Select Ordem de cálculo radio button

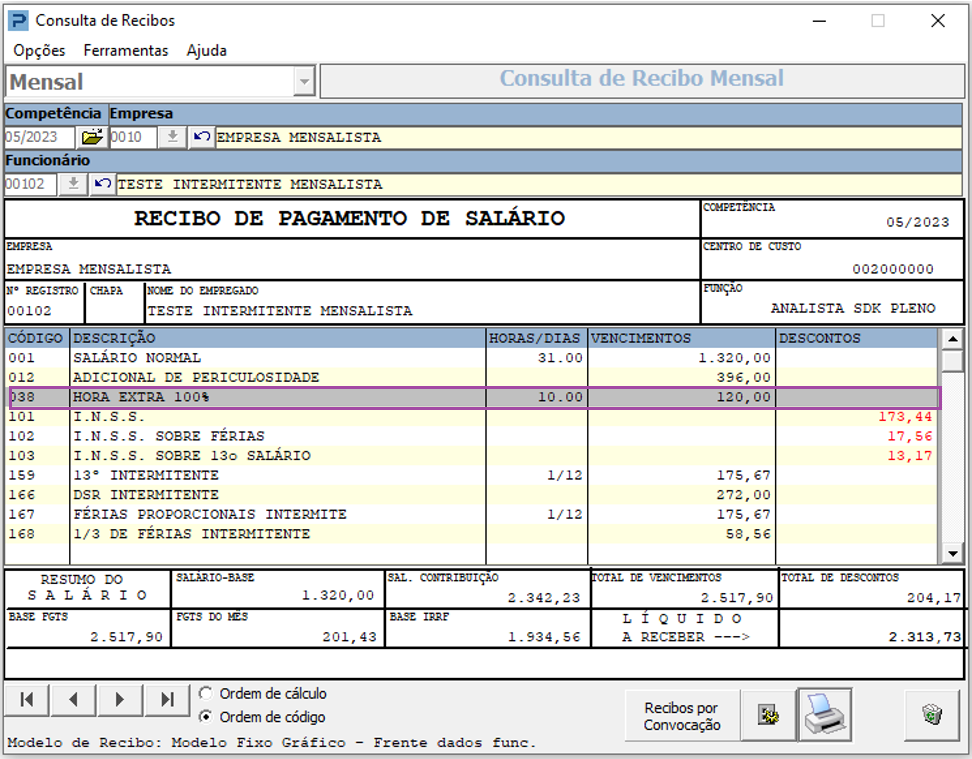tap(206, 693)
